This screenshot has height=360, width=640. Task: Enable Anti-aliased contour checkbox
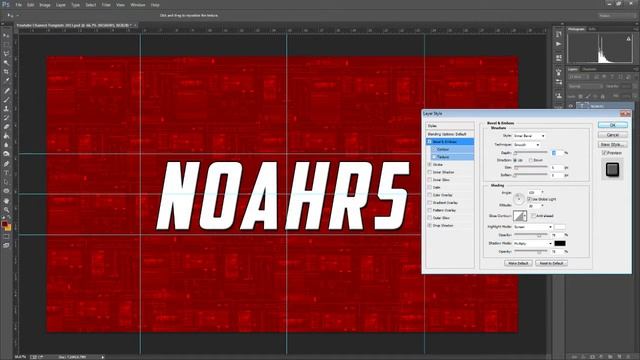point(533,216)
